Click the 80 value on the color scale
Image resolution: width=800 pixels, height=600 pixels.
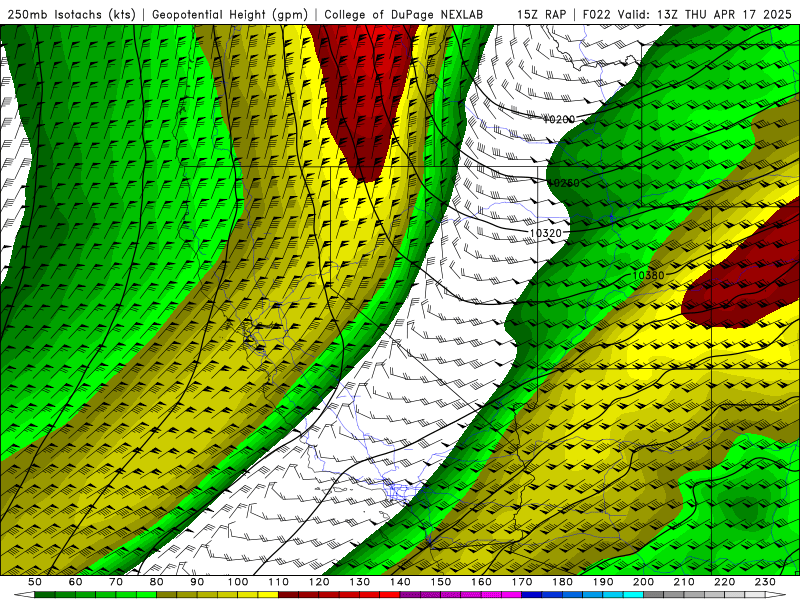157,582
